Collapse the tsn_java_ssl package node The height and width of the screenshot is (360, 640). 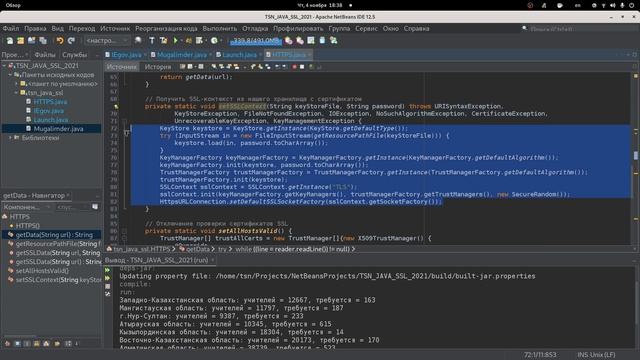point(16,93)
